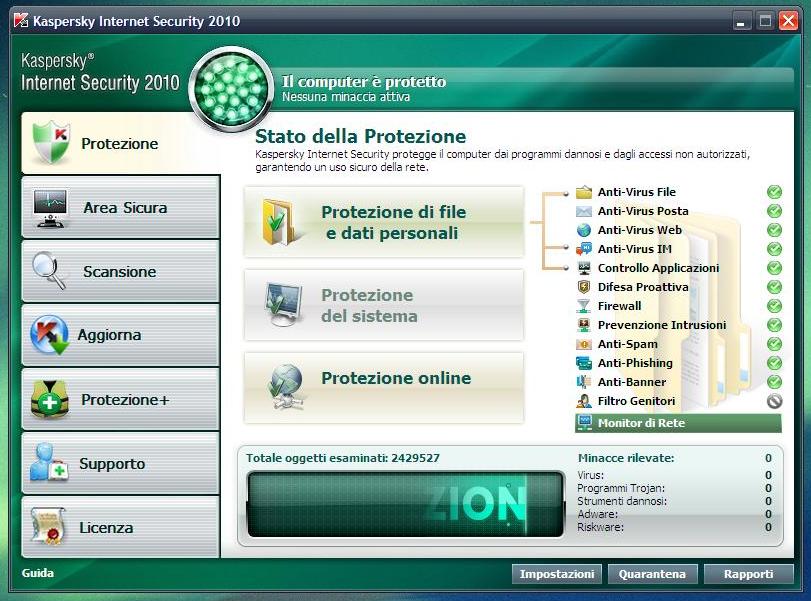The width and height of the screenshot is (811, 601).
Task: Open the Rapporti reports button
Action: [x=748, y=574]
